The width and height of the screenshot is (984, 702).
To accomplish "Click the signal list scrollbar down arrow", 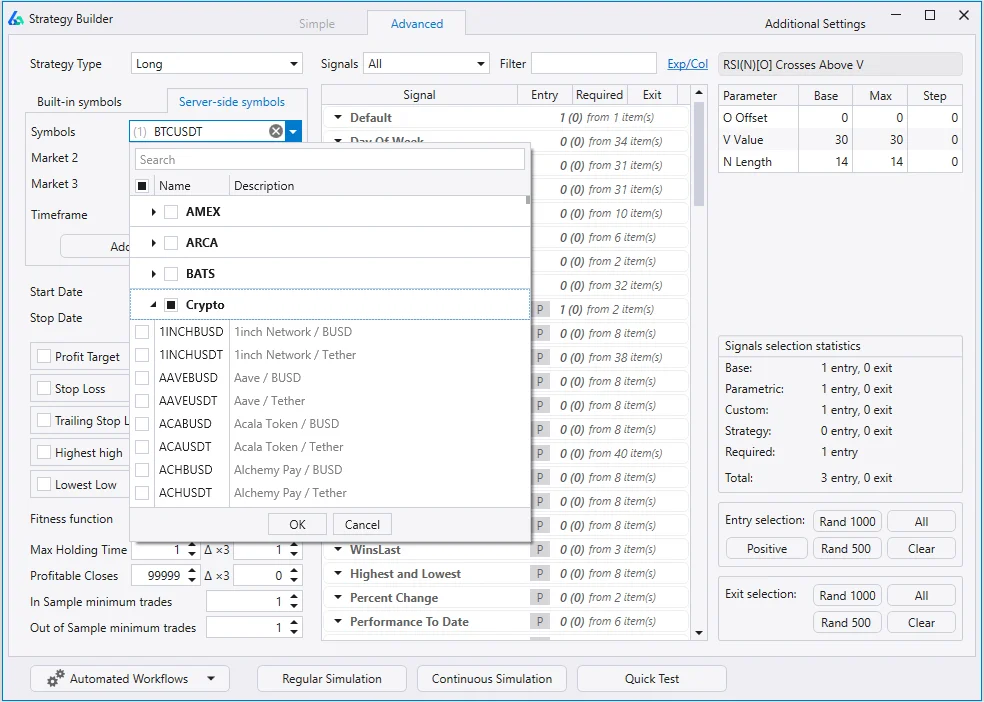I will pos(699,633).
